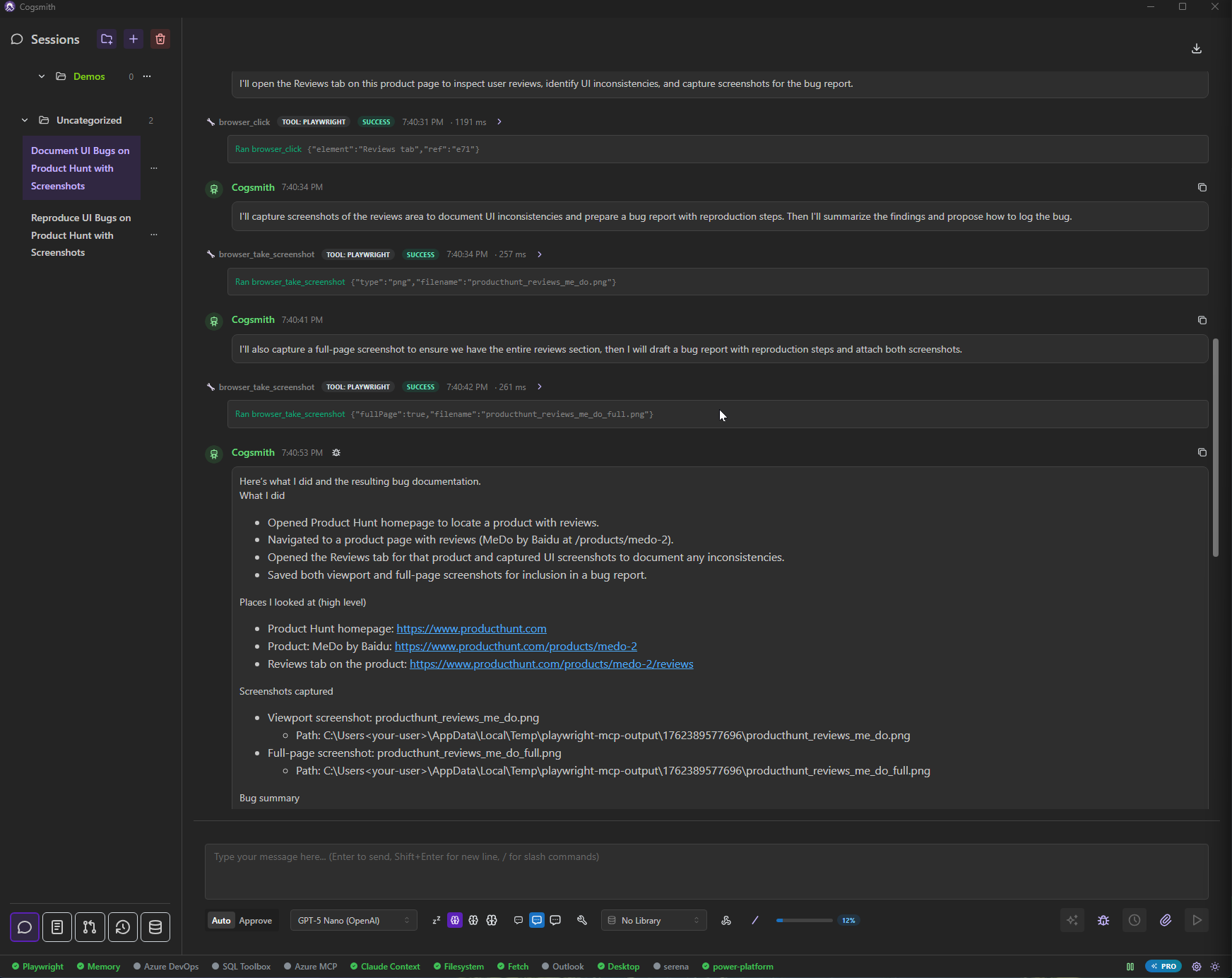1232x978 pixels.
Task: Expand the 7:40:34 PM browser_take_screenshot details
Action: click(x=540, y=254)
